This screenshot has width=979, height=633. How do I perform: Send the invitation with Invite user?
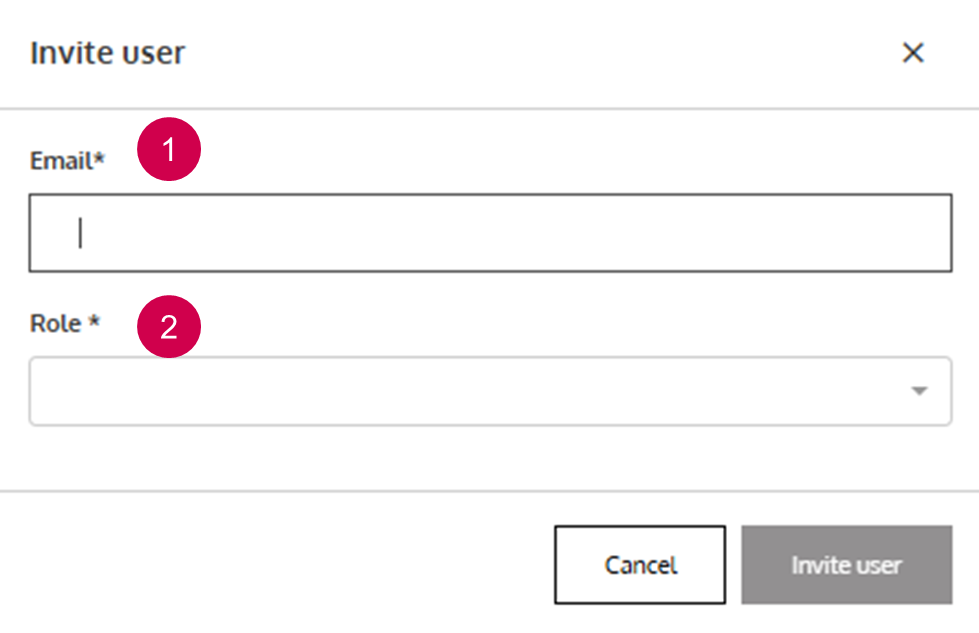pos(846,565)
